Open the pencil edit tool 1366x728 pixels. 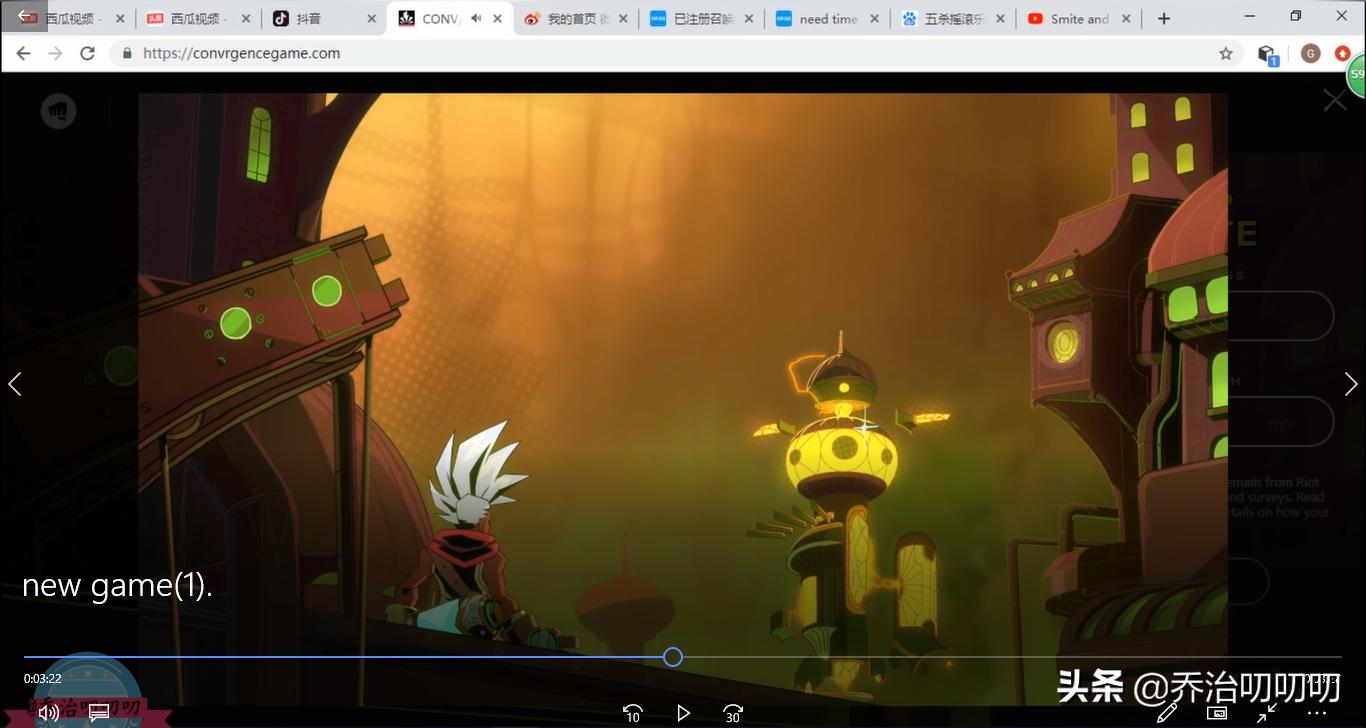1166,713
